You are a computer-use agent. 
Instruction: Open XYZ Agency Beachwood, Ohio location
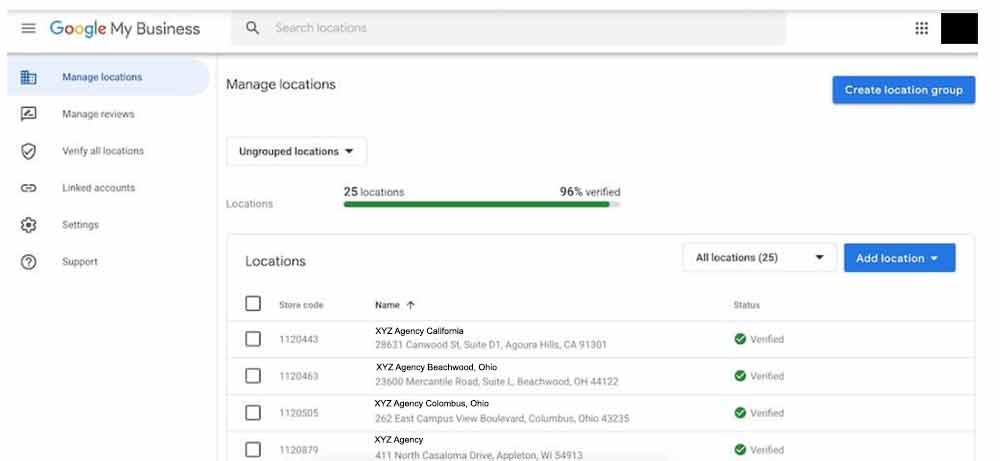pos(436,367)
